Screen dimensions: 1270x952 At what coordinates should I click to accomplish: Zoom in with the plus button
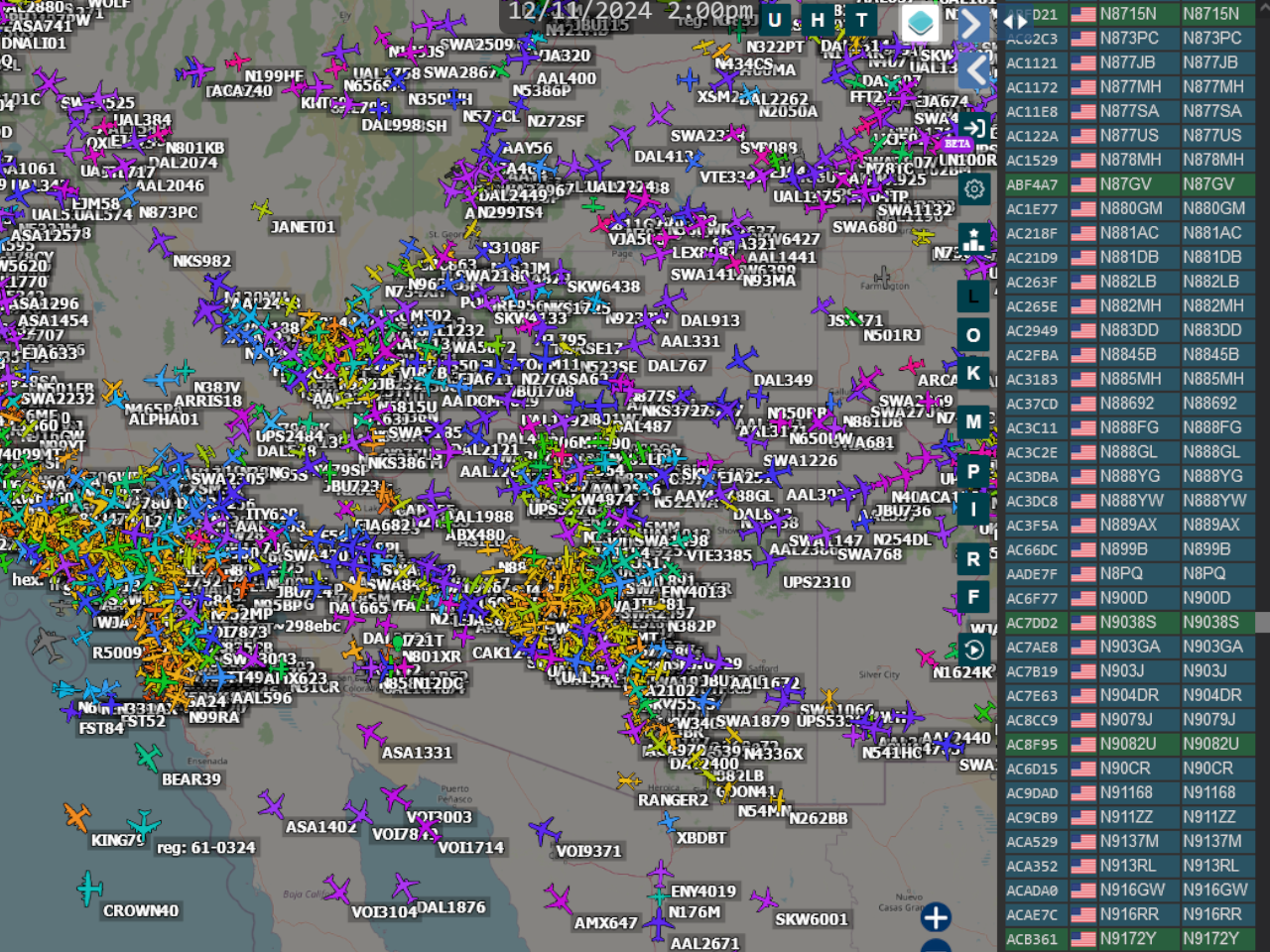click(936, 917)
